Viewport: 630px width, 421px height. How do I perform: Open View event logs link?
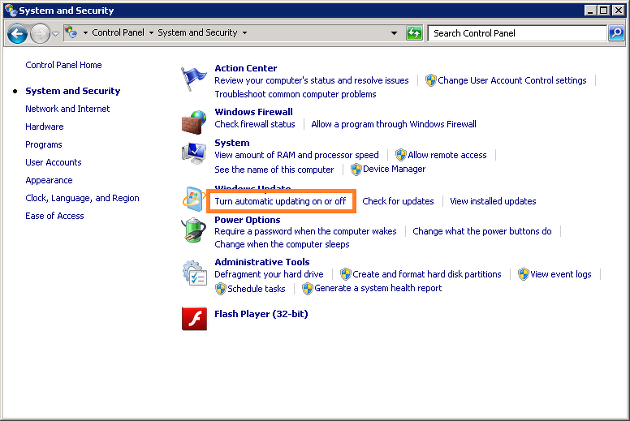coord(561,274)
